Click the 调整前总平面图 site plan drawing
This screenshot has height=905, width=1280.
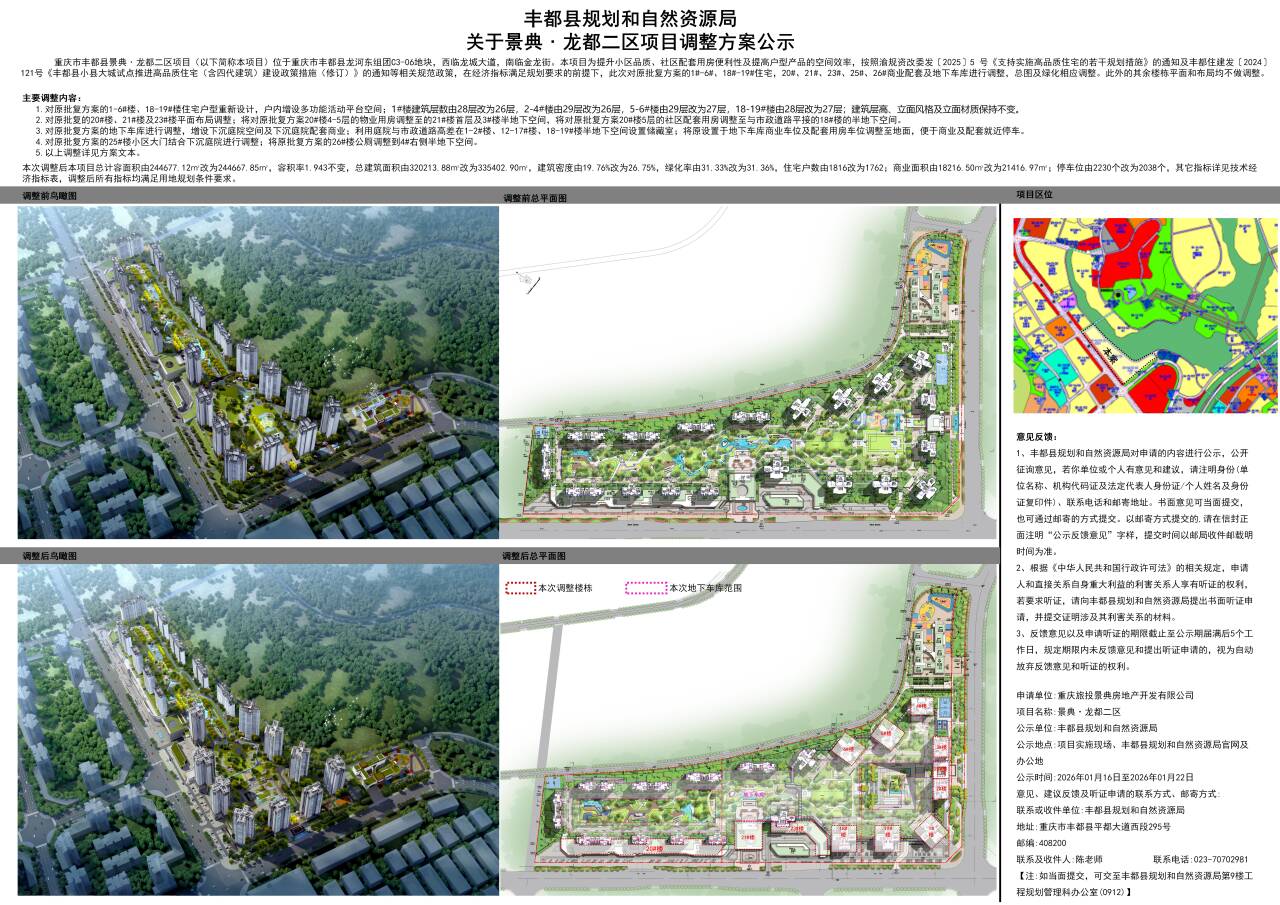click(747, 372)
